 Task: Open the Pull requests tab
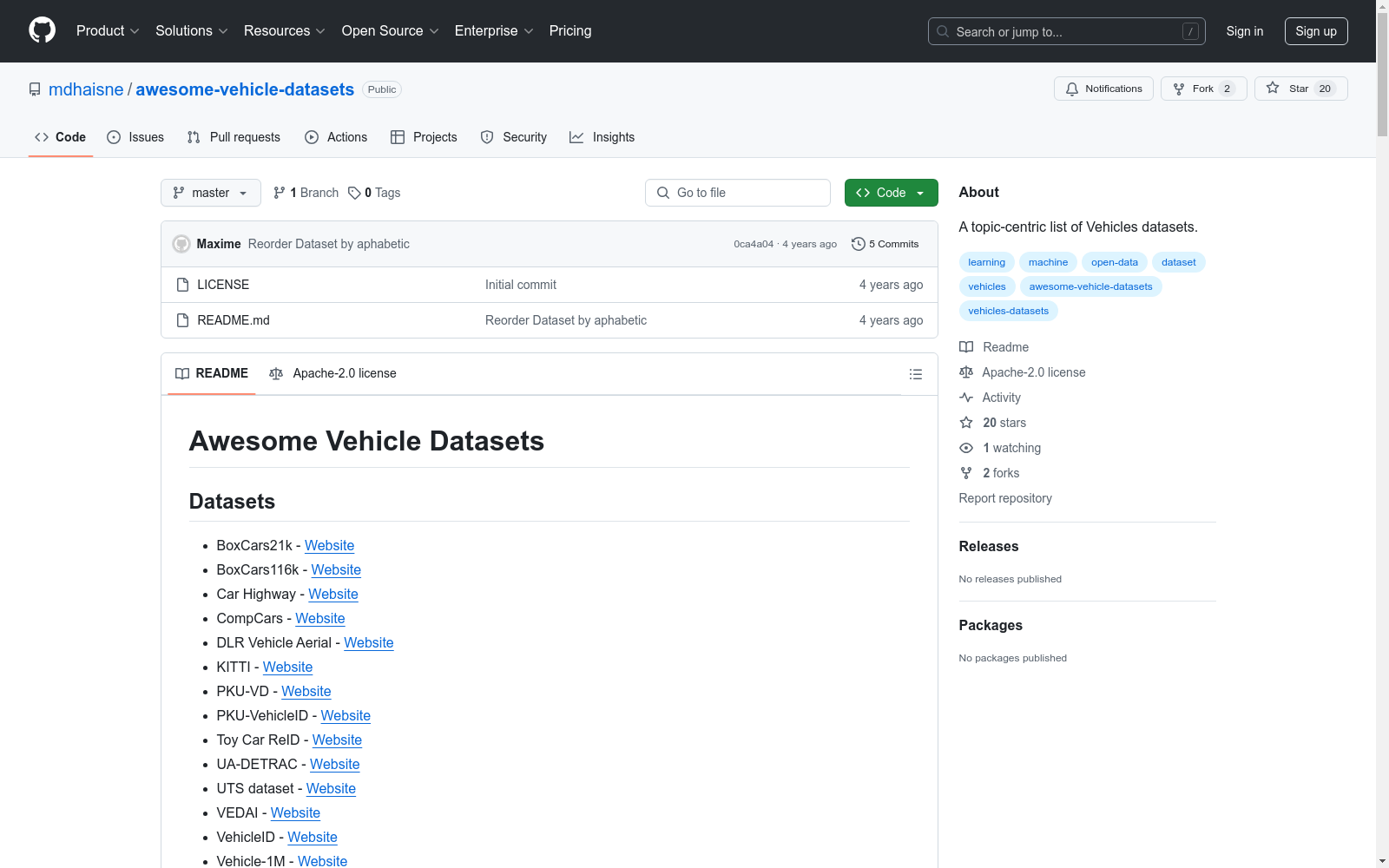point(234,137)
